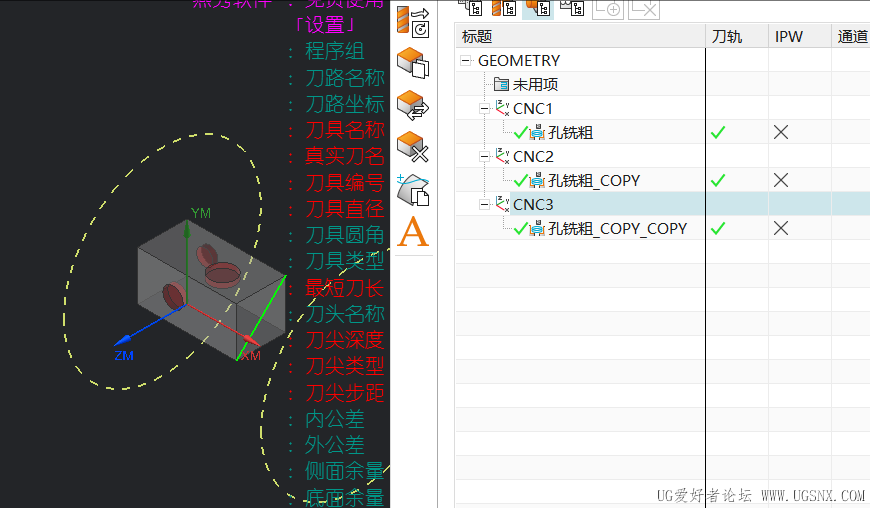Click the operation icon of 孔铣粗_COPY_COPY

537,228
